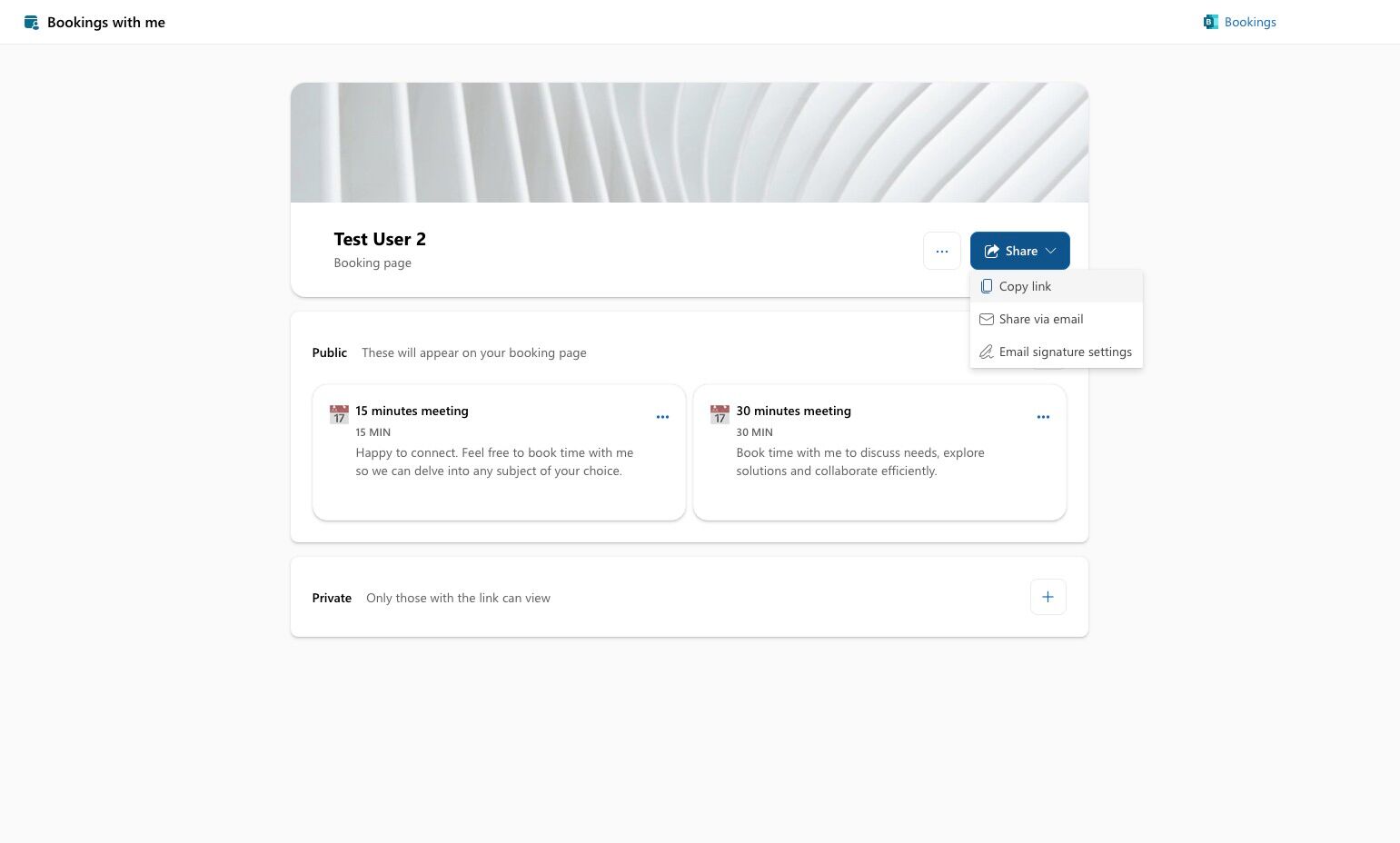Viewport: 1400px width, 843px height.
Task: Click the 15 minutes meeting description text
Action: click(x=493, y=462)
